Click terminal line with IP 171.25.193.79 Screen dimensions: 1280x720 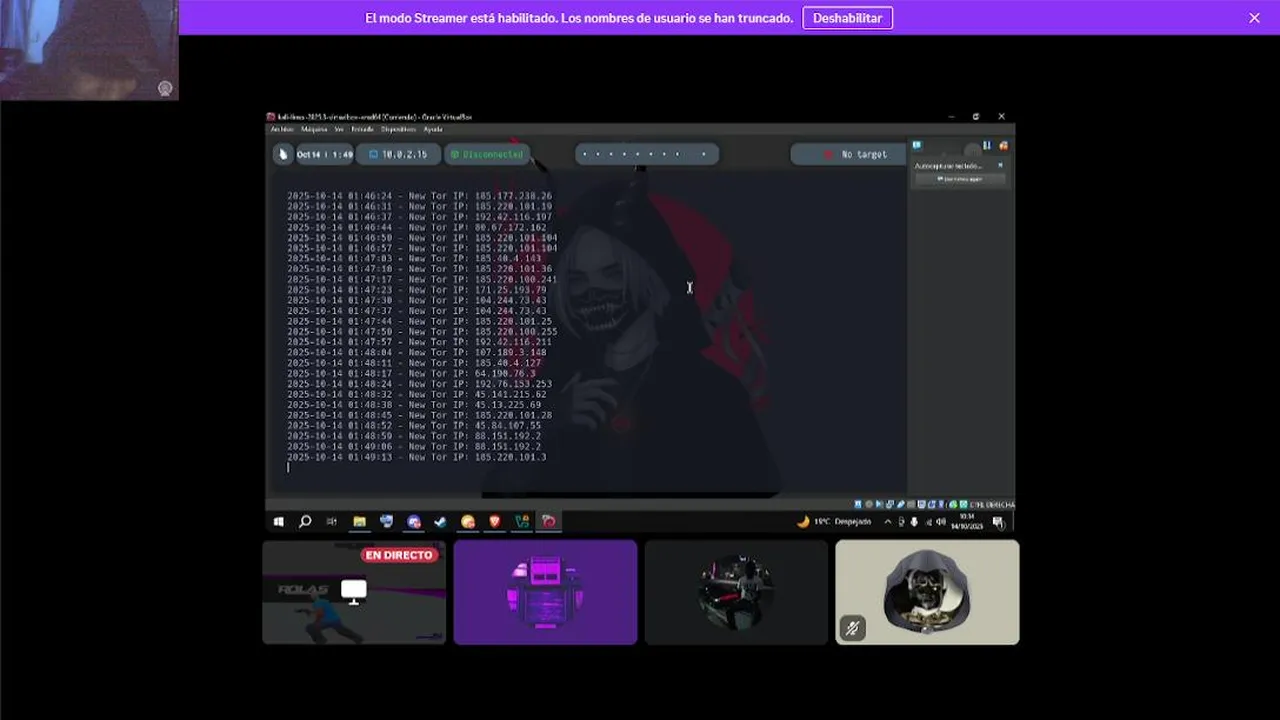pos(417,290)
